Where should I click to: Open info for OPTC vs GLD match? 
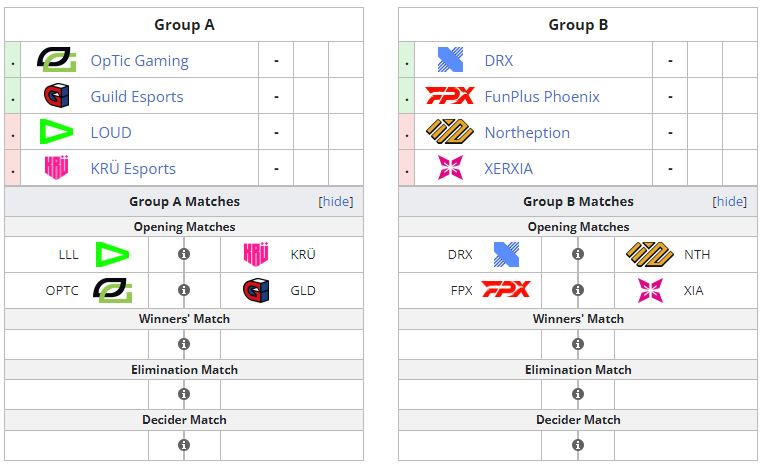pos(184,290)
